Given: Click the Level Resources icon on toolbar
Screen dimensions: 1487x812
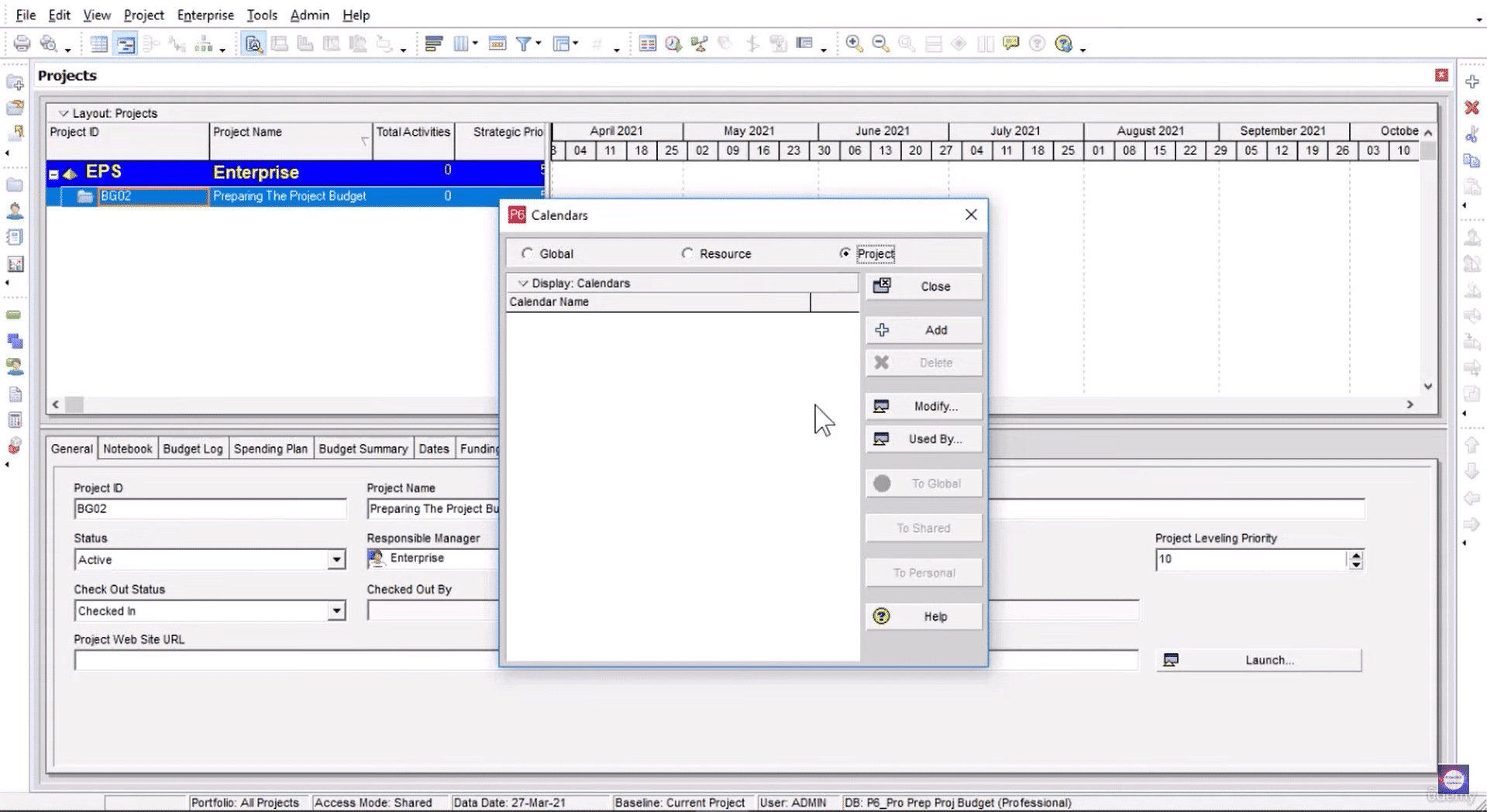Looking at the screenshot, I should (x=699, y=43).
